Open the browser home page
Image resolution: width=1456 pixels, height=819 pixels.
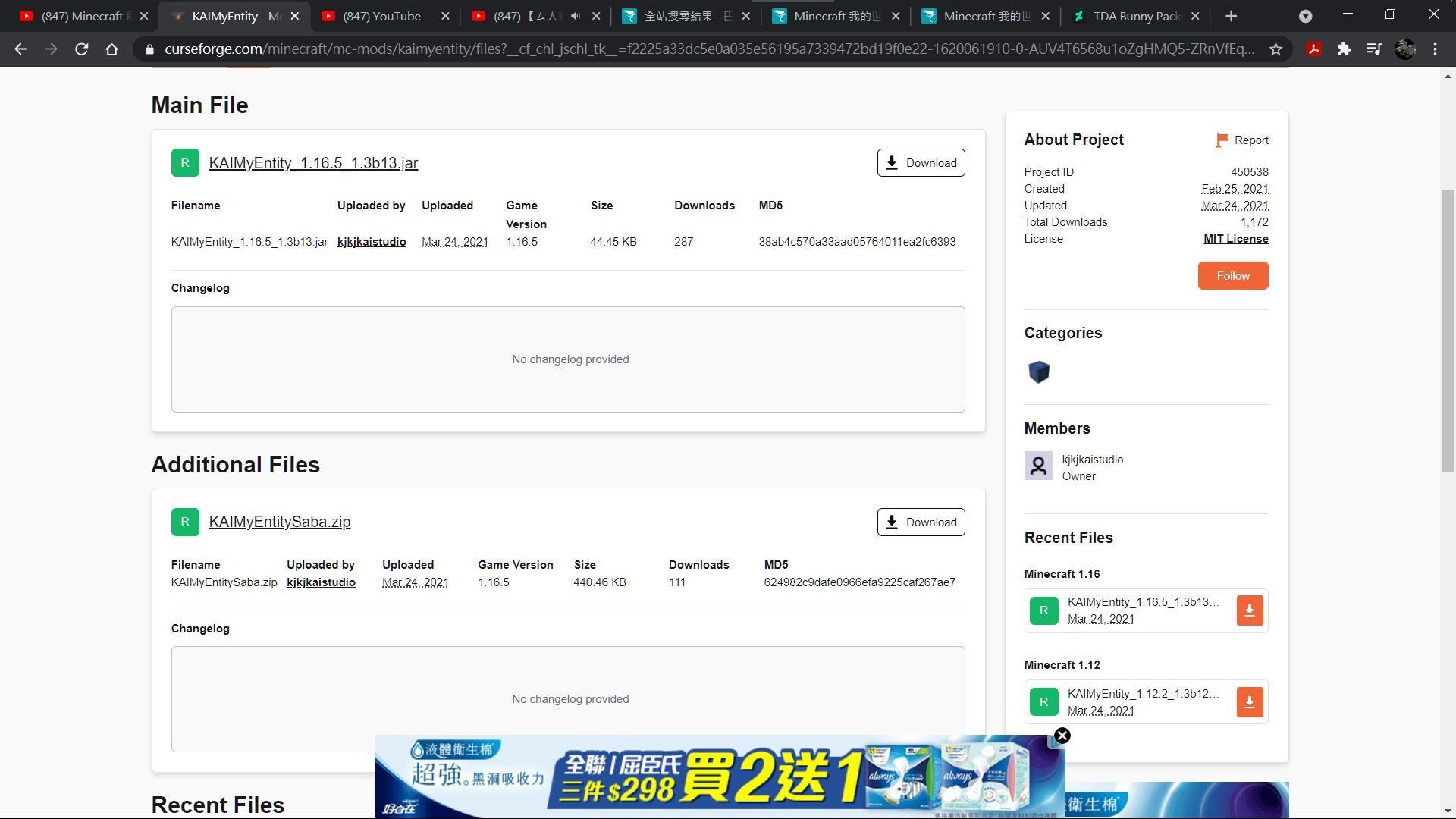(x=111, y=49)
